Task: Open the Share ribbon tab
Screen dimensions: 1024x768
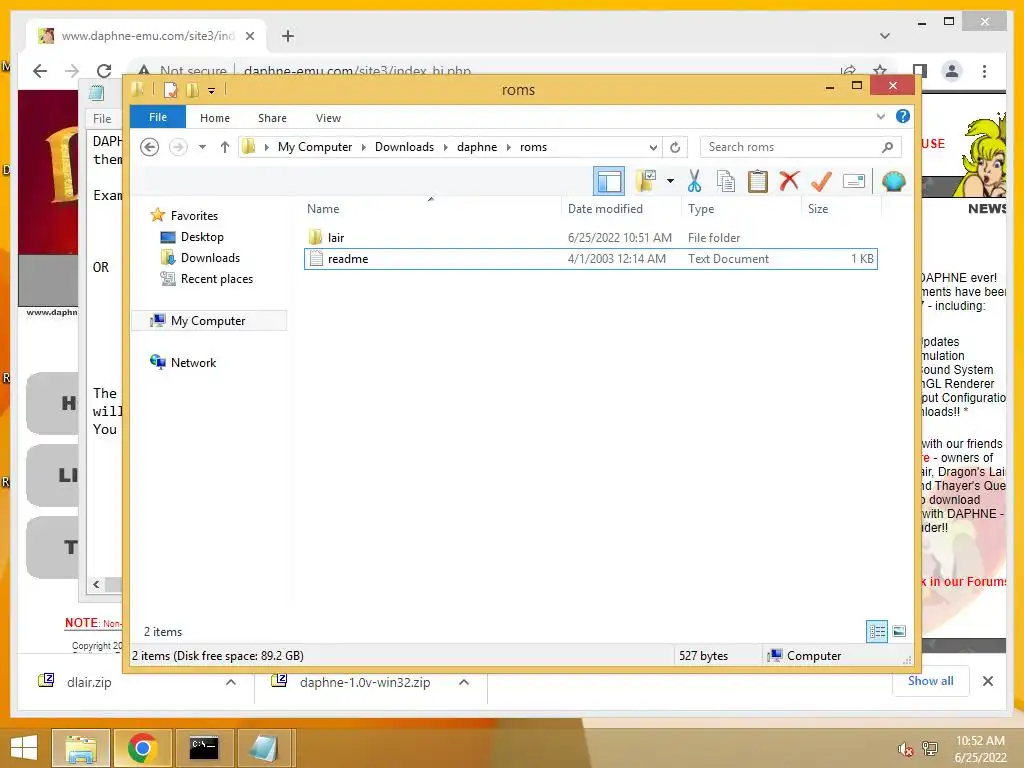Action: pyautogui.click(x=272, y=118)
